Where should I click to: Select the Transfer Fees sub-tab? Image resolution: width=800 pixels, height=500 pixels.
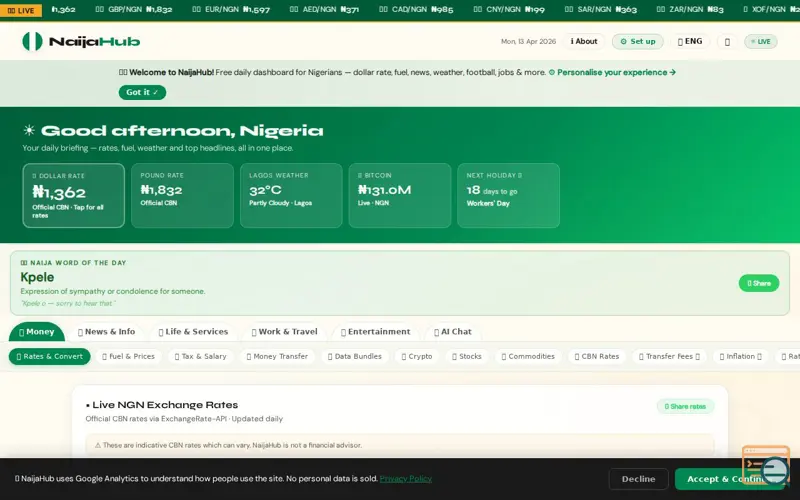click(x=669, y=357)
